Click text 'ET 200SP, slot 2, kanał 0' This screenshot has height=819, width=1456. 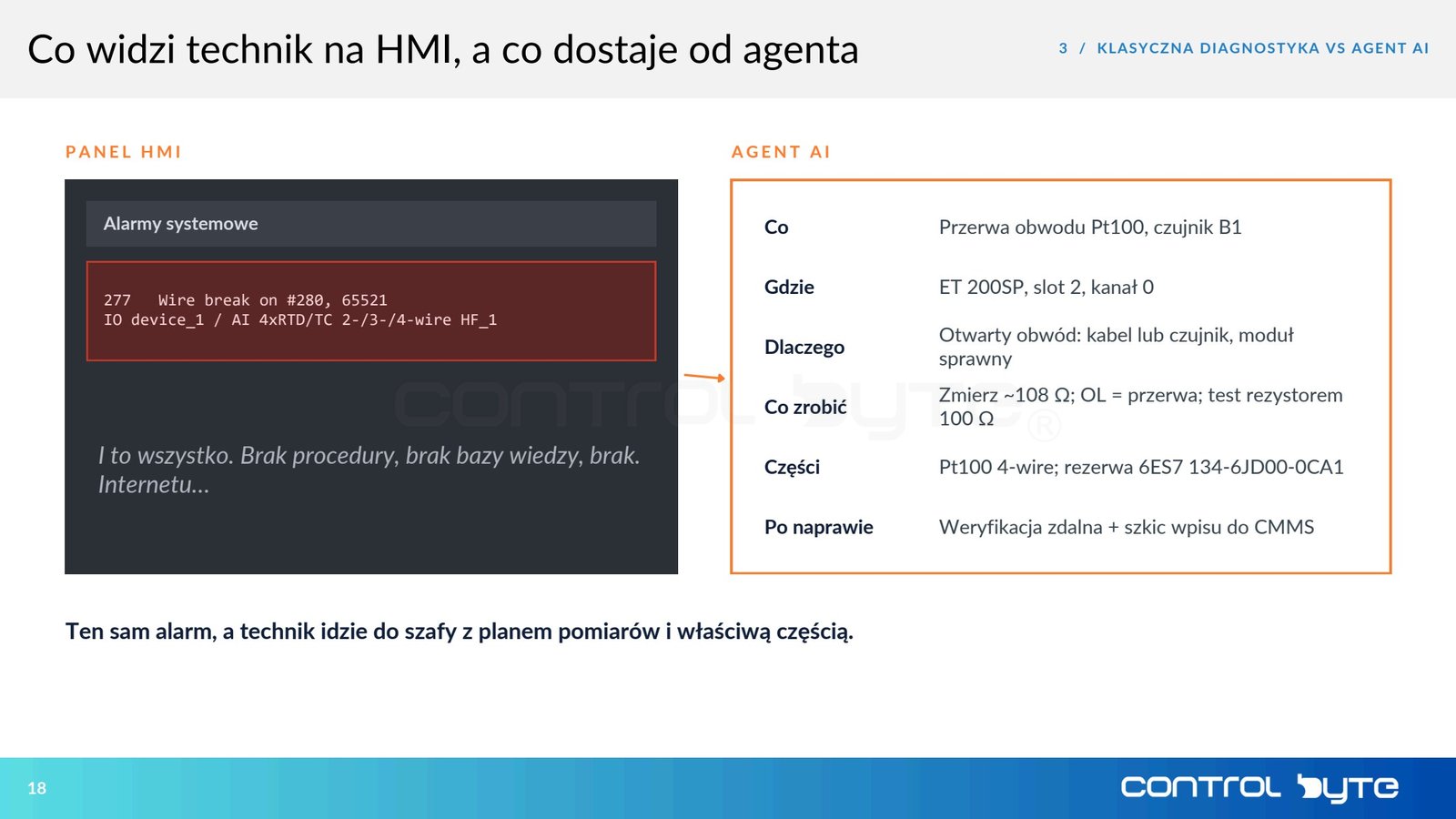point(1046,288)
